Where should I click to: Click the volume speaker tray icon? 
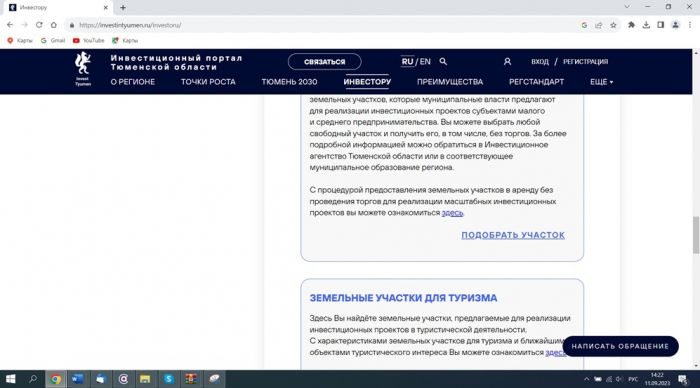pyautogui.click(x=619, y=379)
